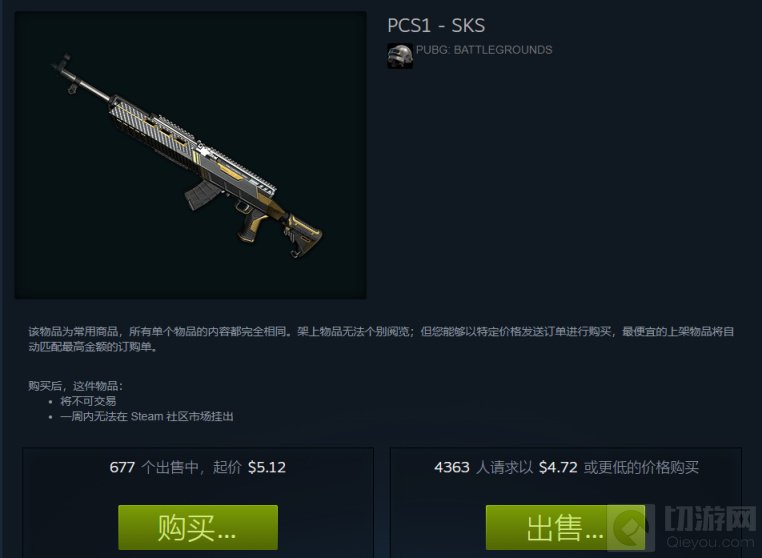Click the Steam 社区市场挂出 restriction line
This screenshot has width=762, height=558.
147,417
